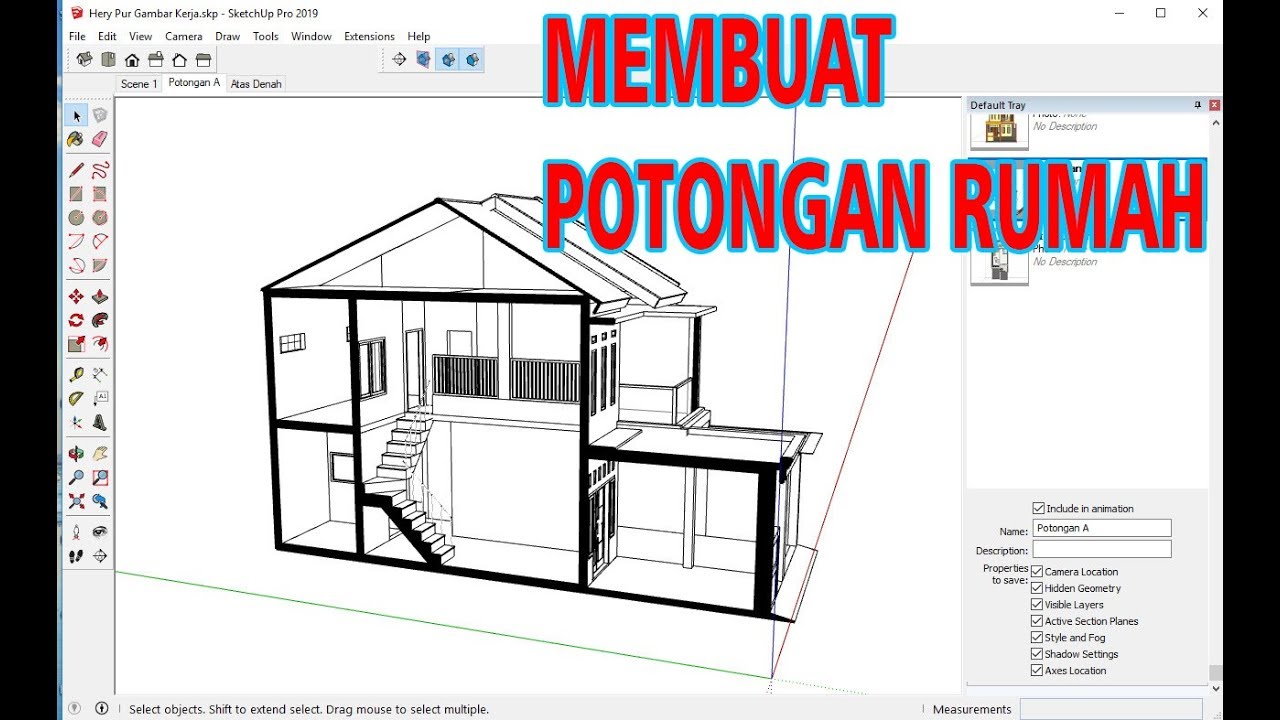The width and height of the screenshot is (1280, 720).
Task: Choose the Rotate tool
Action: tap(76, 320)
